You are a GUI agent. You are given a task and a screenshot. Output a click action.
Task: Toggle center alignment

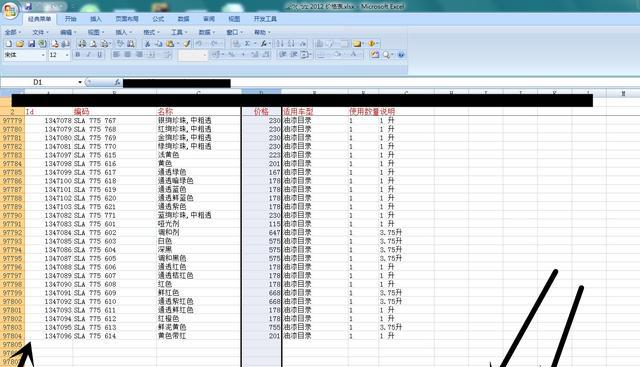point(128,55)
